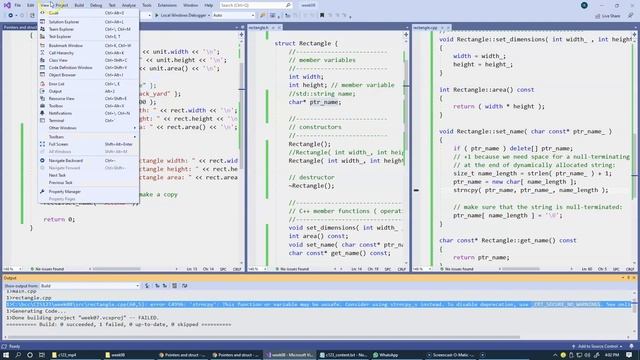Click the Test Explorer flask icon
The image size is (640, 360).
42,36
